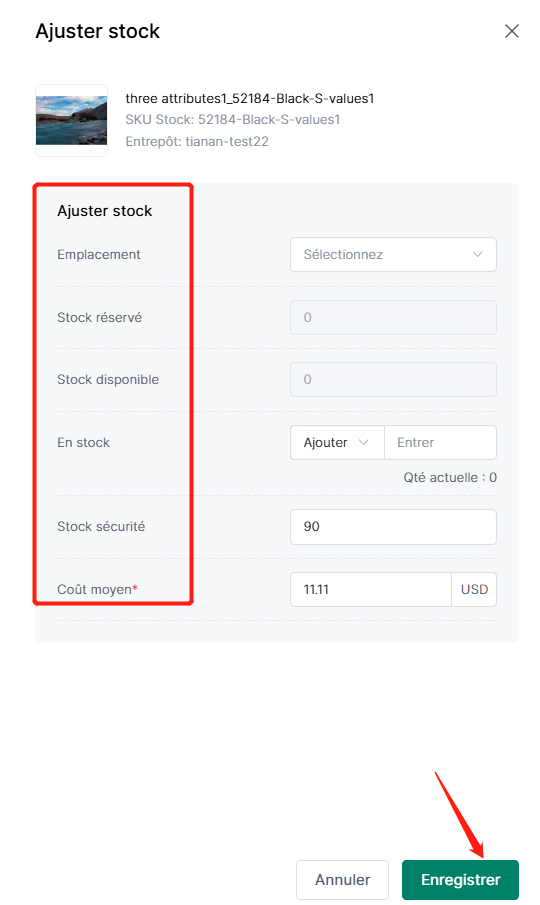Click the product landscape thumbnail image
Image resolution: width=540 pixels, height=905 pixels.
pos(72,121)
